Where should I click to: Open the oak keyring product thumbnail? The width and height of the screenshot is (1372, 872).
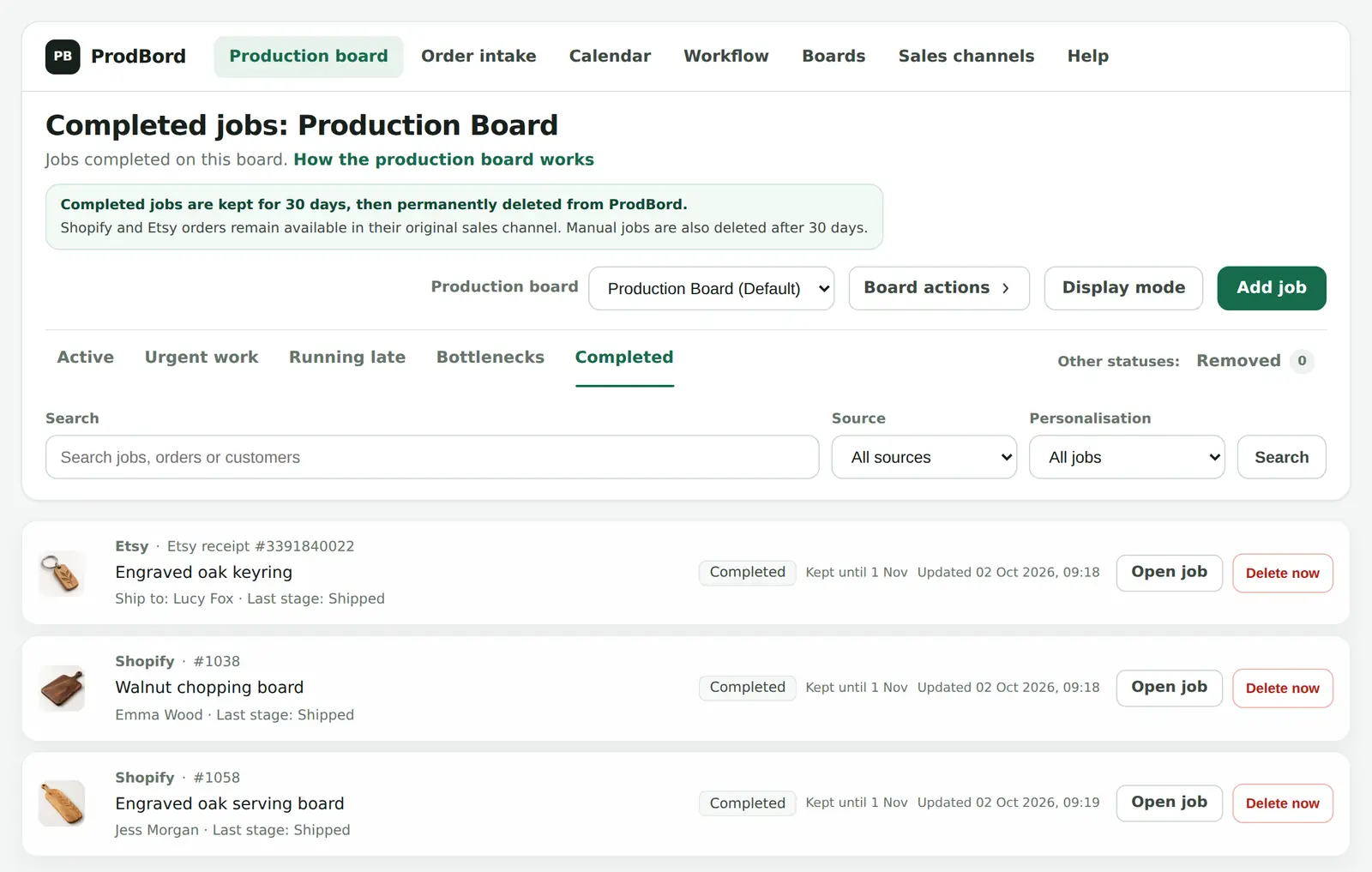point(62,573)
